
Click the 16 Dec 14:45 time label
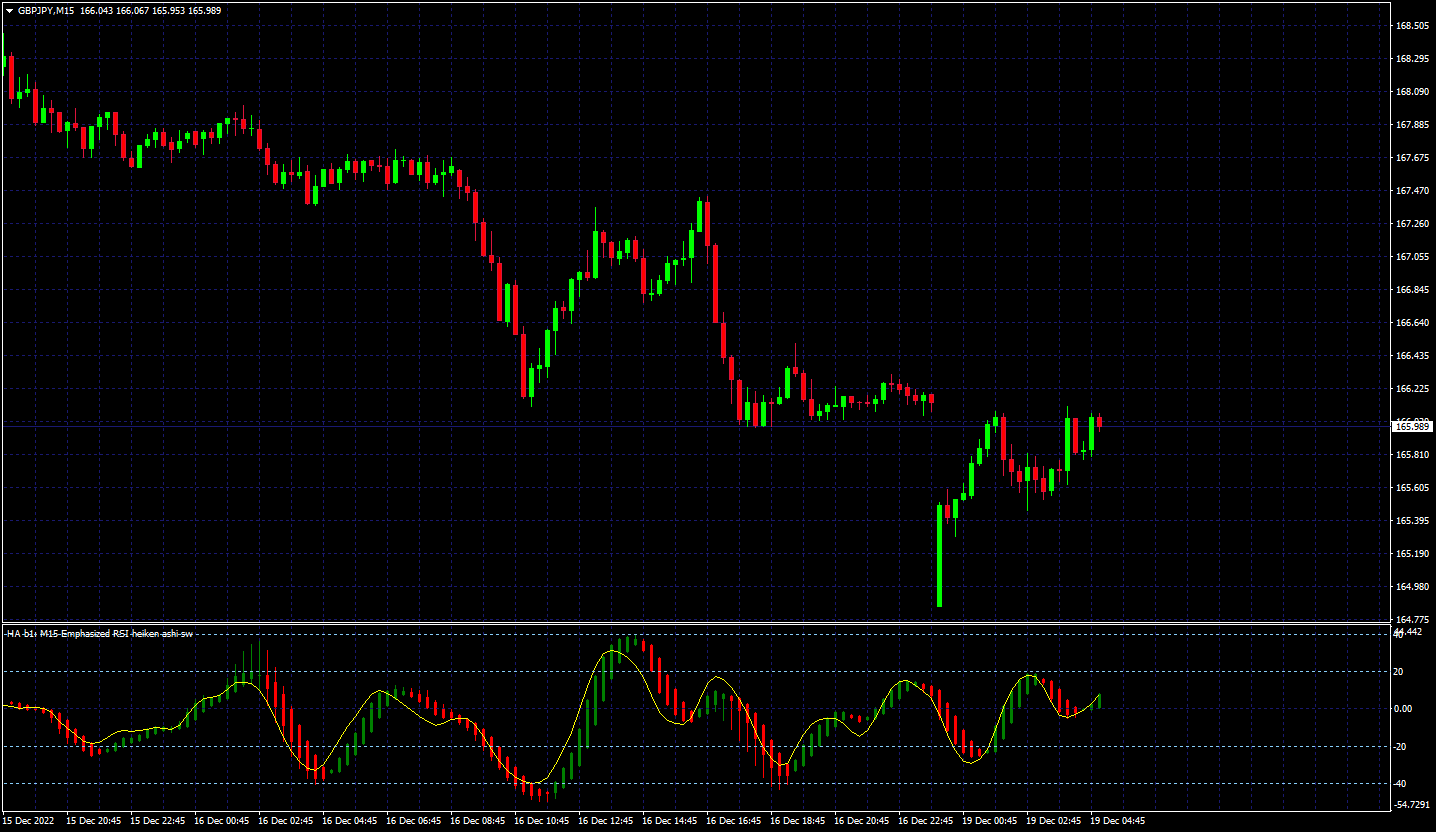point(670,821)
